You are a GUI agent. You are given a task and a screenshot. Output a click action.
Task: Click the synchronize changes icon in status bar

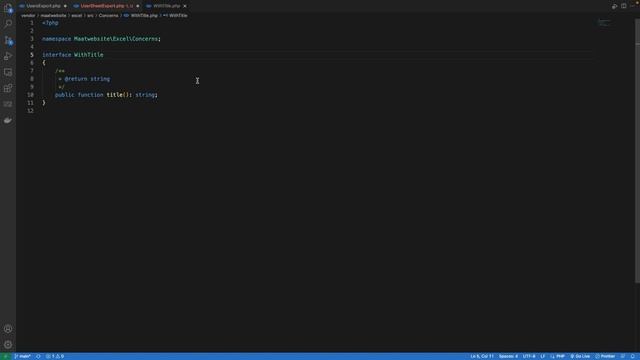point(38,356)
